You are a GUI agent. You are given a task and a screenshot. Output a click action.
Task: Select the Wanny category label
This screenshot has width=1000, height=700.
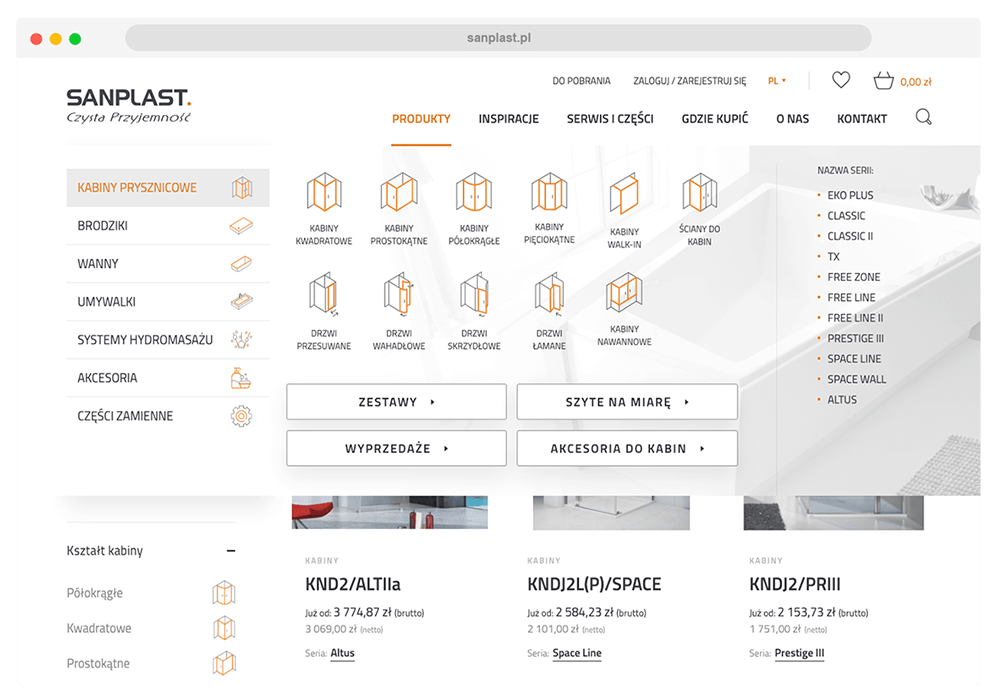click(x=98, y=263)
